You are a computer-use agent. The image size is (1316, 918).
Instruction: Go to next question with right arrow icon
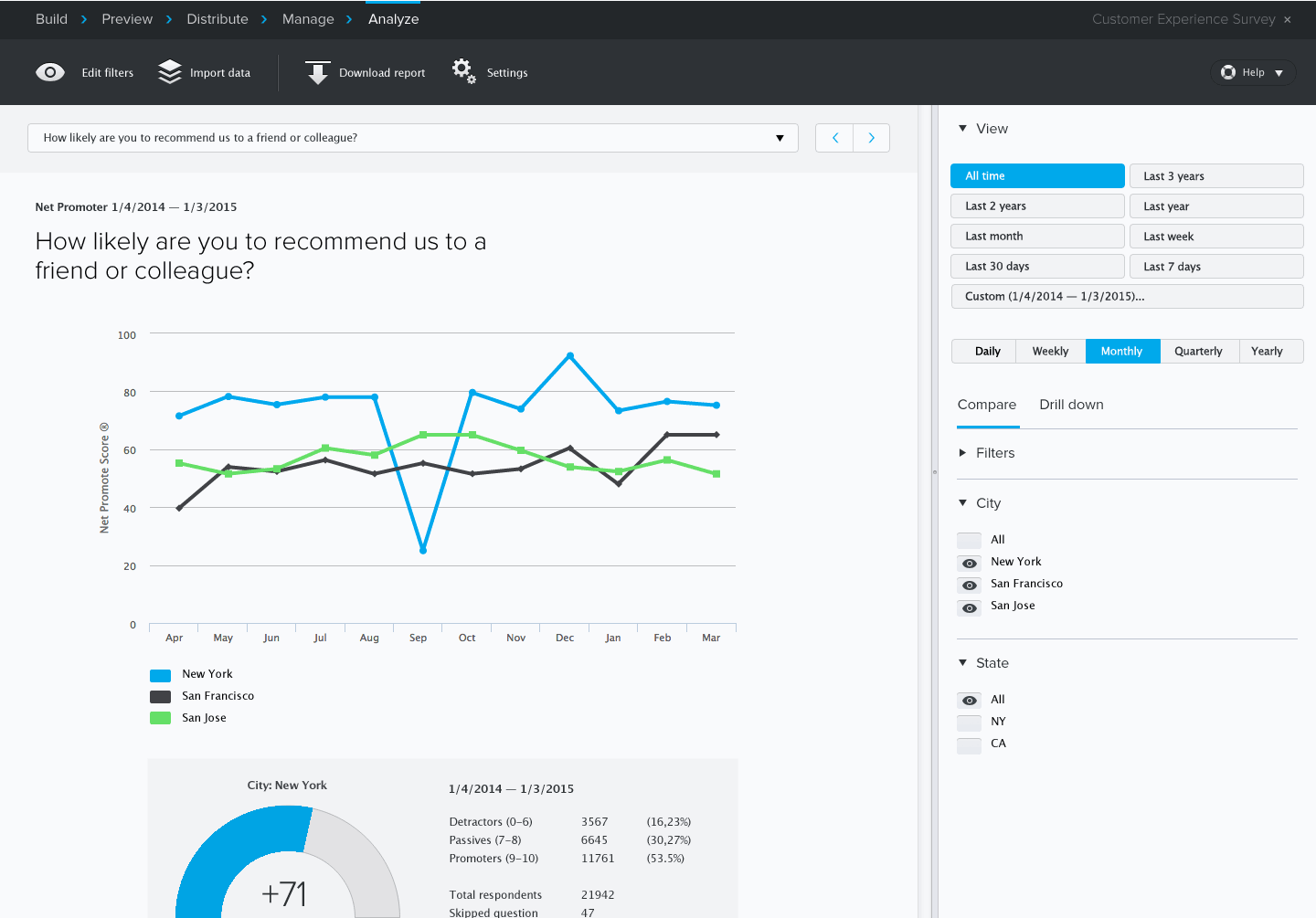pyautogui.click(x=871, y=137)
